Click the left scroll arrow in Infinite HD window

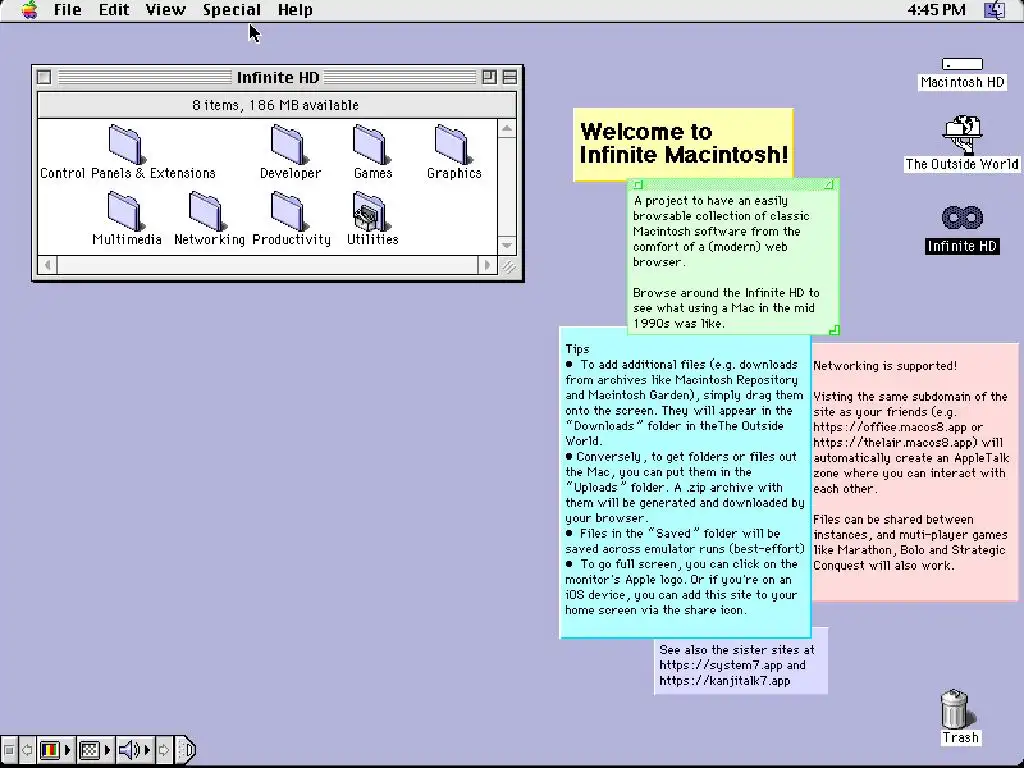pyautogui.click(x=47, y=265)
